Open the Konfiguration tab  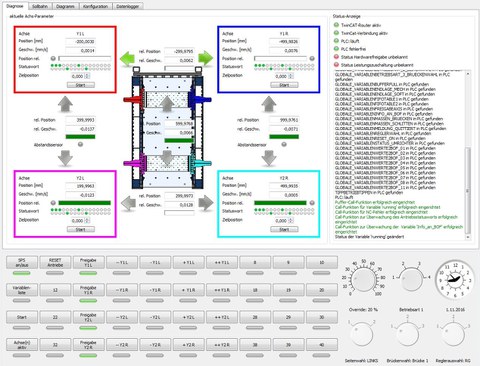click(96, 6)
